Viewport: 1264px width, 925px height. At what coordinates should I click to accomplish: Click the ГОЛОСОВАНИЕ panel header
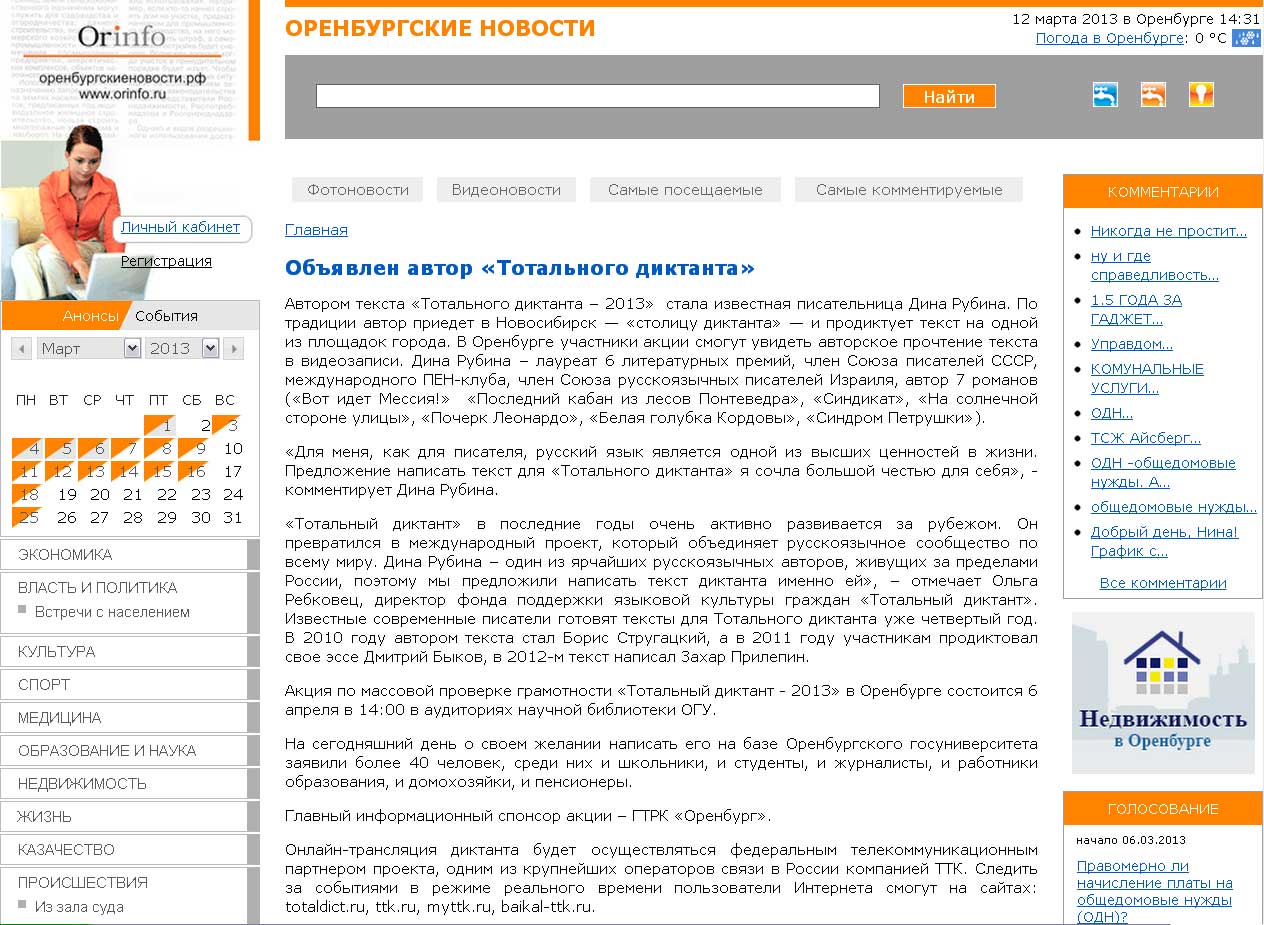pos(1163,809)
